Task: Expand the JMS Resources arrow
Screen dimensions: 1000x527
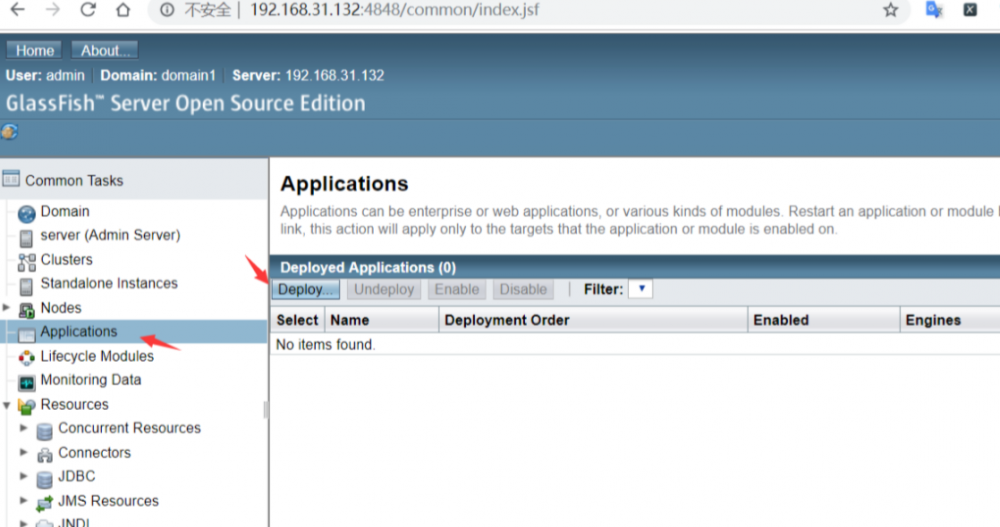Action: (24, 500)
